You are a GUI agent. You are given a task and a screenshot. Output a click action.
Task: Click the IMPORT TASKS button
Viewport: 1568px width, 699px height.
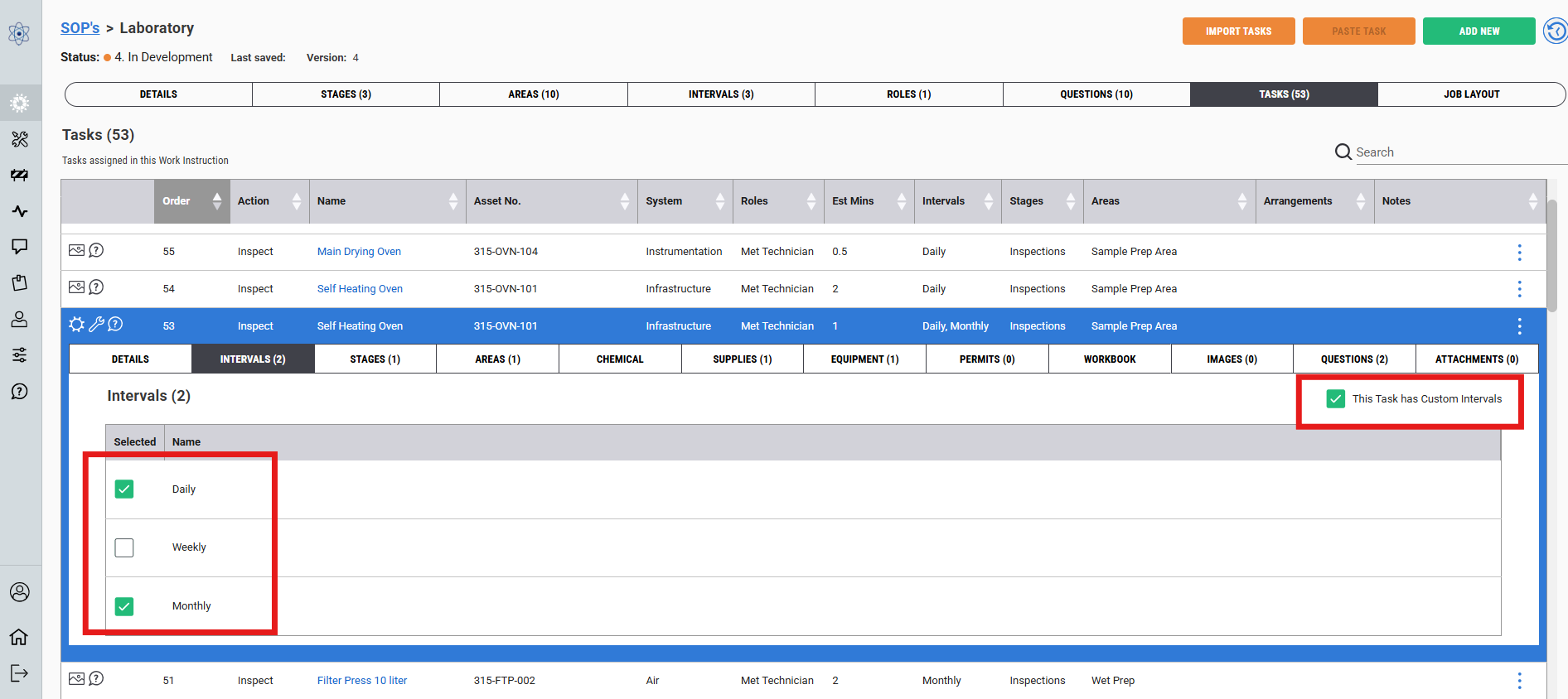[x=1238, y=31]
